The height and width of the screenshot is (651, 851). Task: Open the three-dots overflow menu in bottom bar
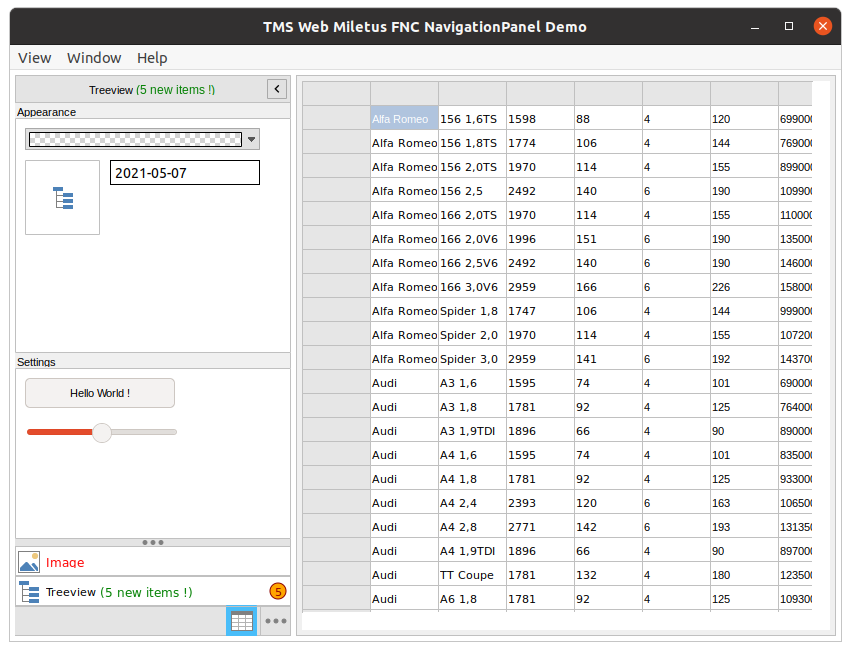(x=276, y=621)
